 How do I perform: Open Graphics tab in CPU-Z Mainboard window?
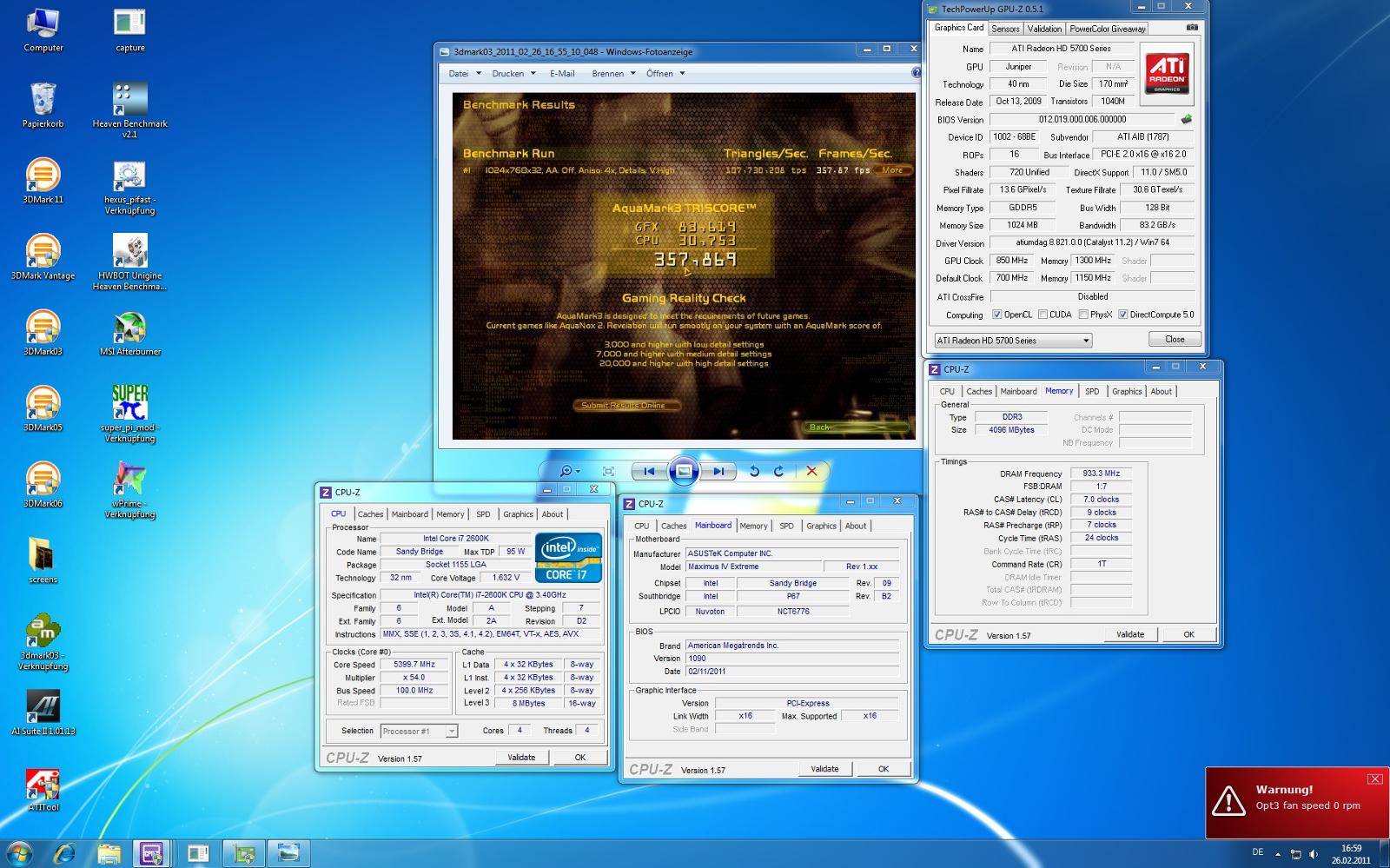(821, 526)
